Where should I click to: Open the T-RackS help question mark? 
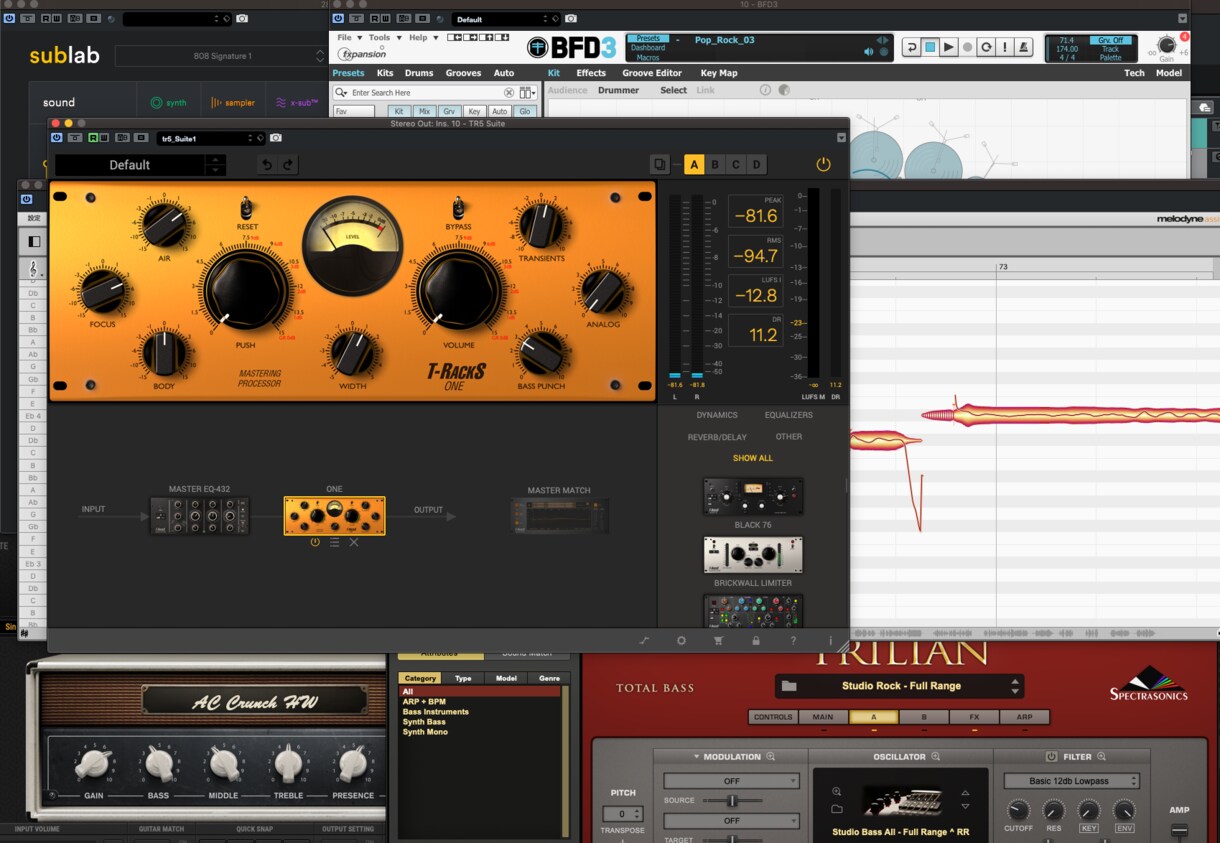[793, 640]
